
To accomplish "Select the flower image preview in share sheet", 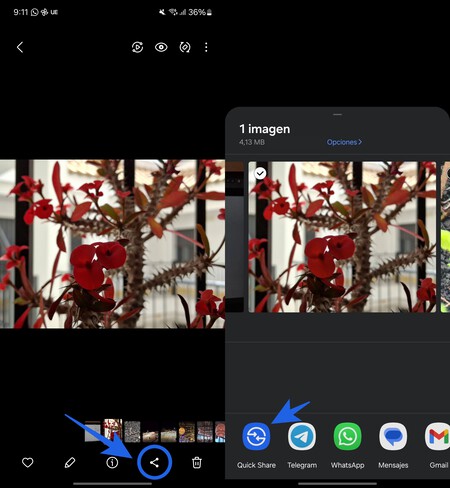I will (342, 237).
